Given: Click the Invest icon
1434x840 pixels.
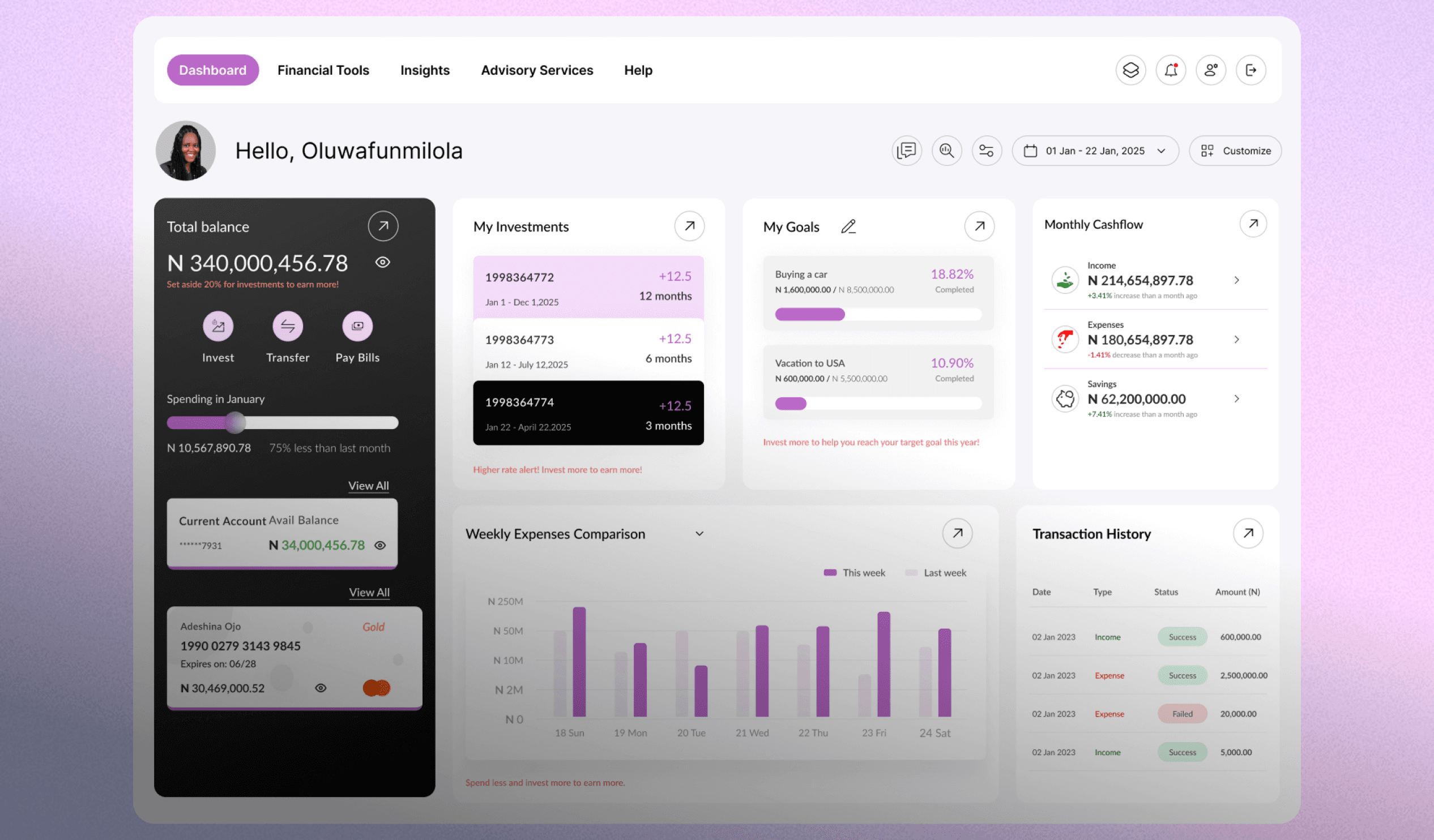Looking at the screenshot, I should pyautogui.click(x=218, y=327).
